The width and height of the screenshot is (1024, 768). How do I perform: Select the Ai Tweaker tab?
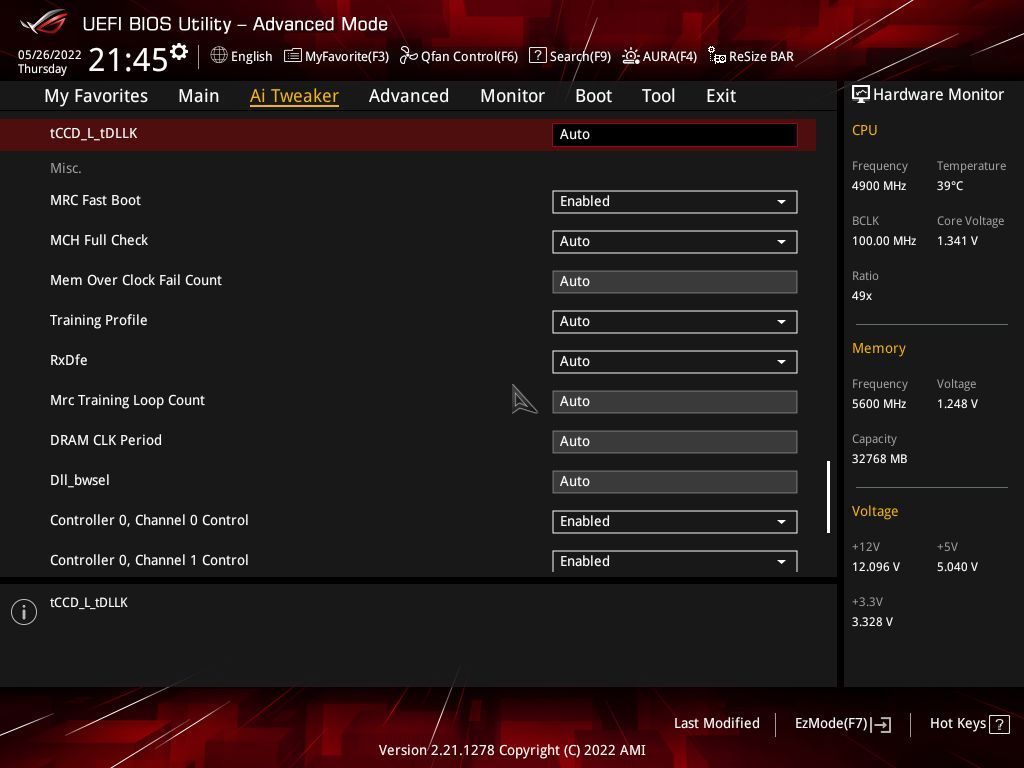(x=294, y=96)
